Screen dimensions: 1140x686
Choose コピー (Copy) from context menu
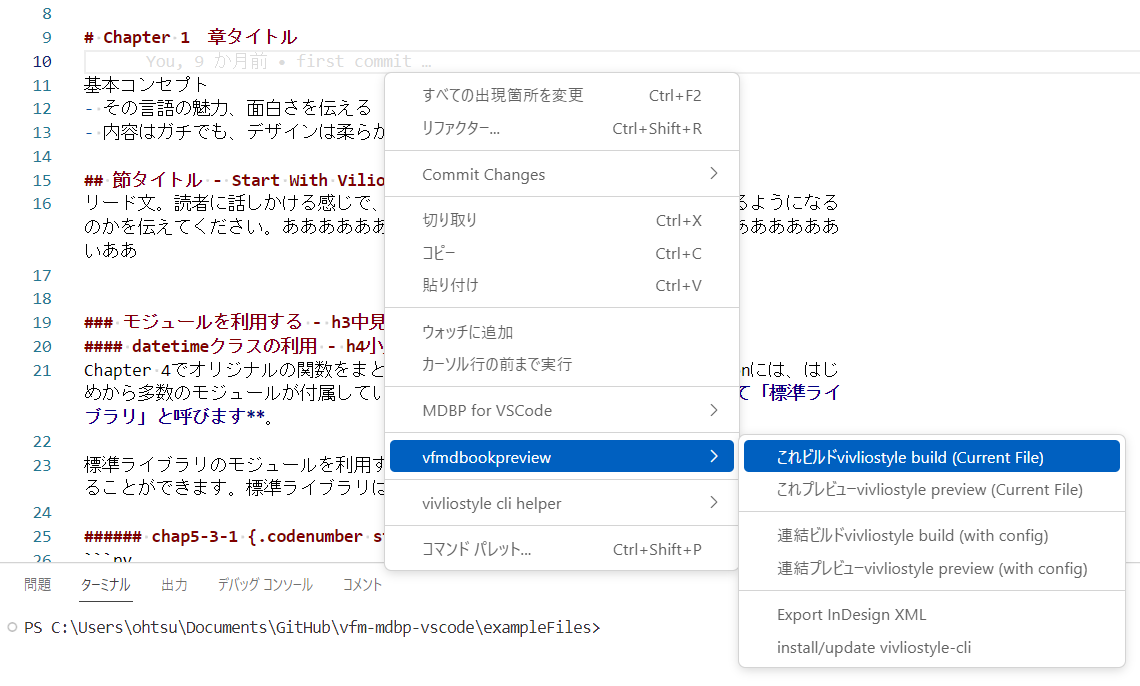pyautogui.click(x=561, y=253)
